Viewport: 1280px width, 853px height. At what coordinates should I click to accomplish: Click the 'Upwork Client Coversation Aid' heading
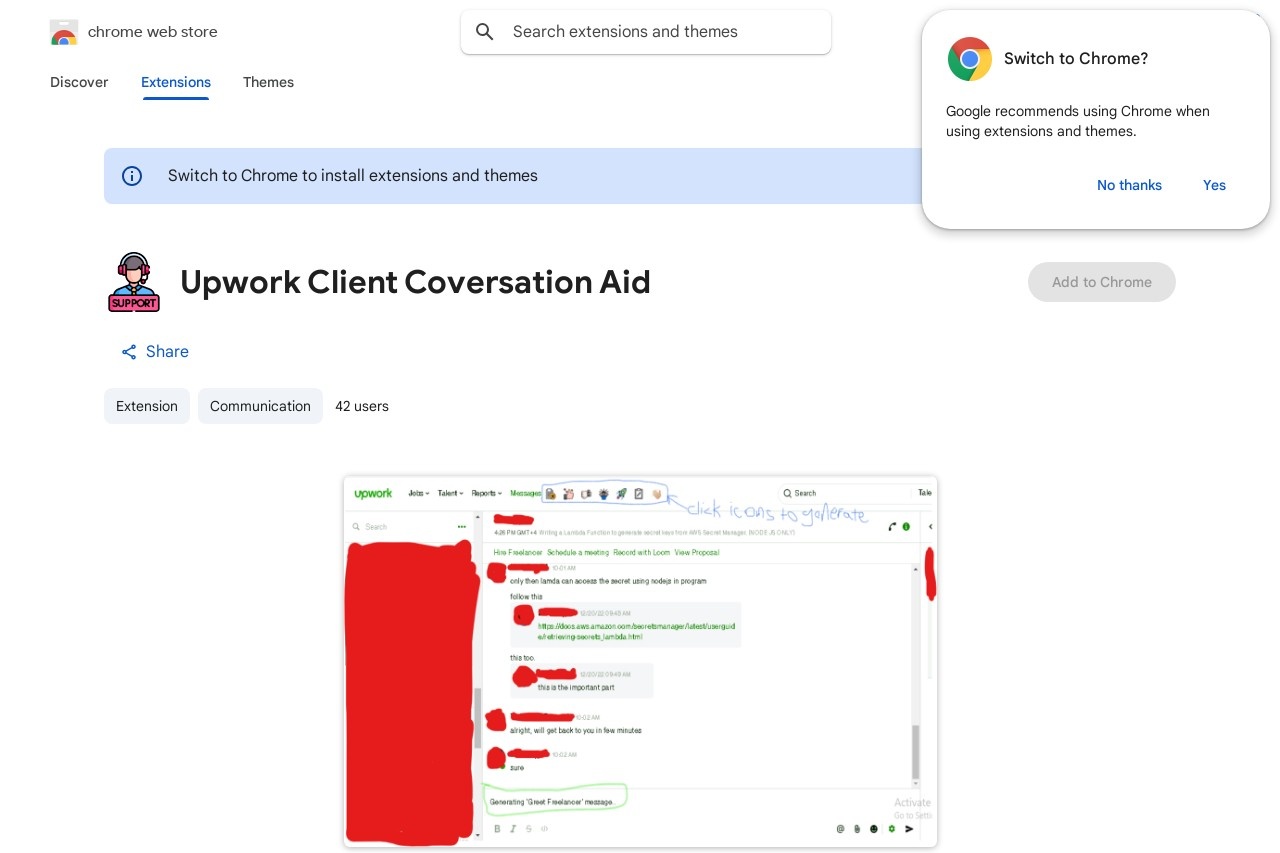(x=415, y=282)
